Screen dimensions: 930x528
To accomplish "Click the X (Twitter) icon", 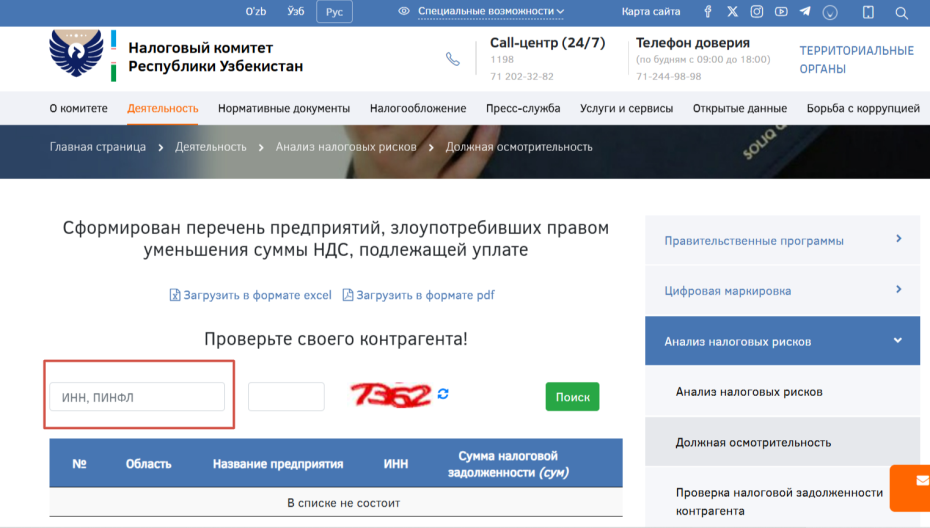I will coord(733,12).
